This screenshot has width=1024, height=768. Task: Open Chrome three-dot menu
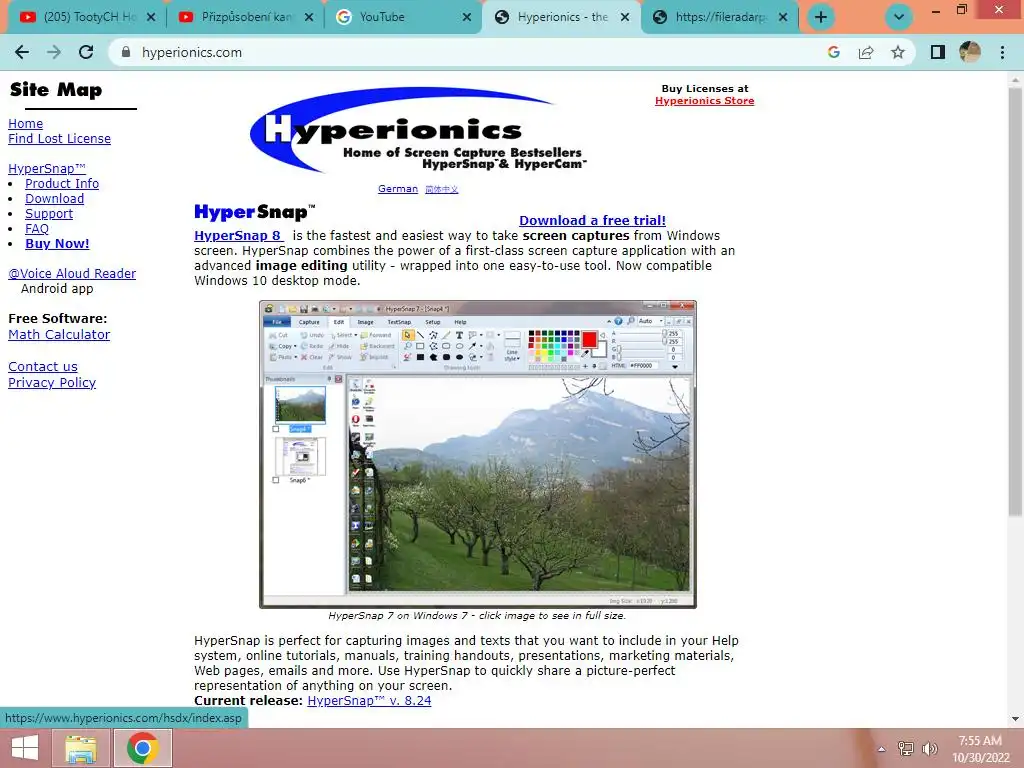pyautogui.click(x=1002, y=52)
